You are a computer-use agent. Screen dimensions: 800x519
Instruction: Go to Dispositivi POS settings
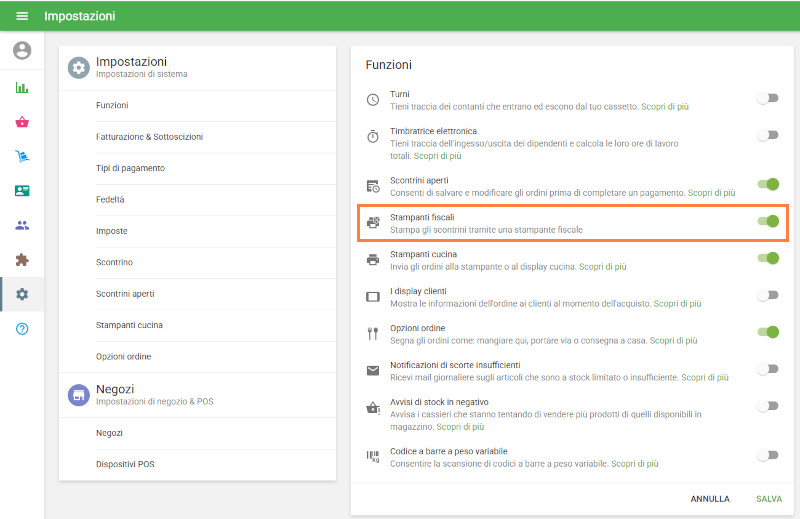click(x=125, y=464)
